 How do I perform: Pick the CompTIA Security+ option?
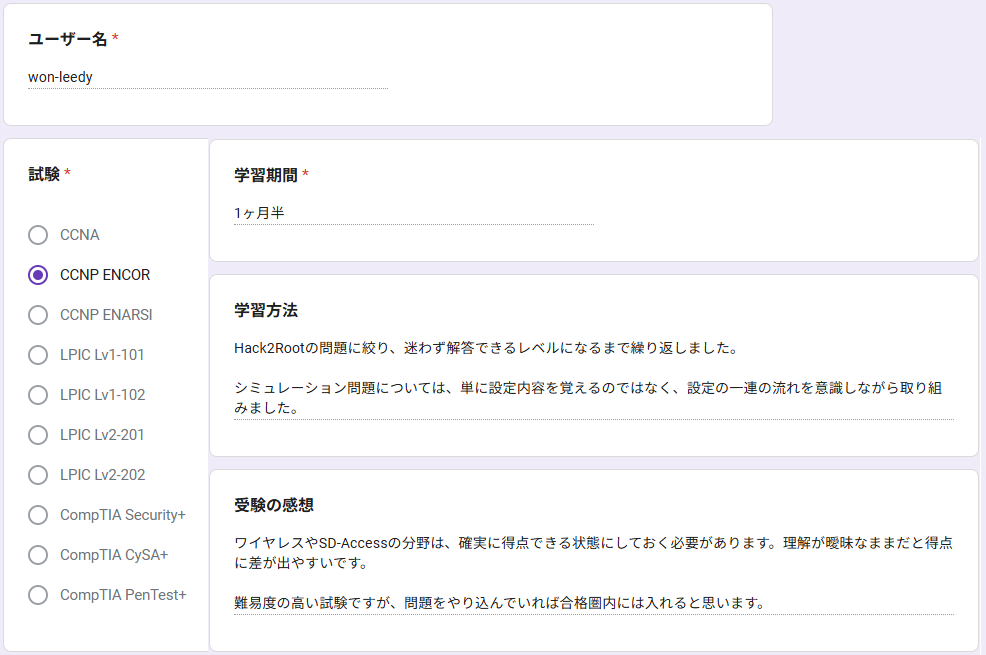click(38, 515)
